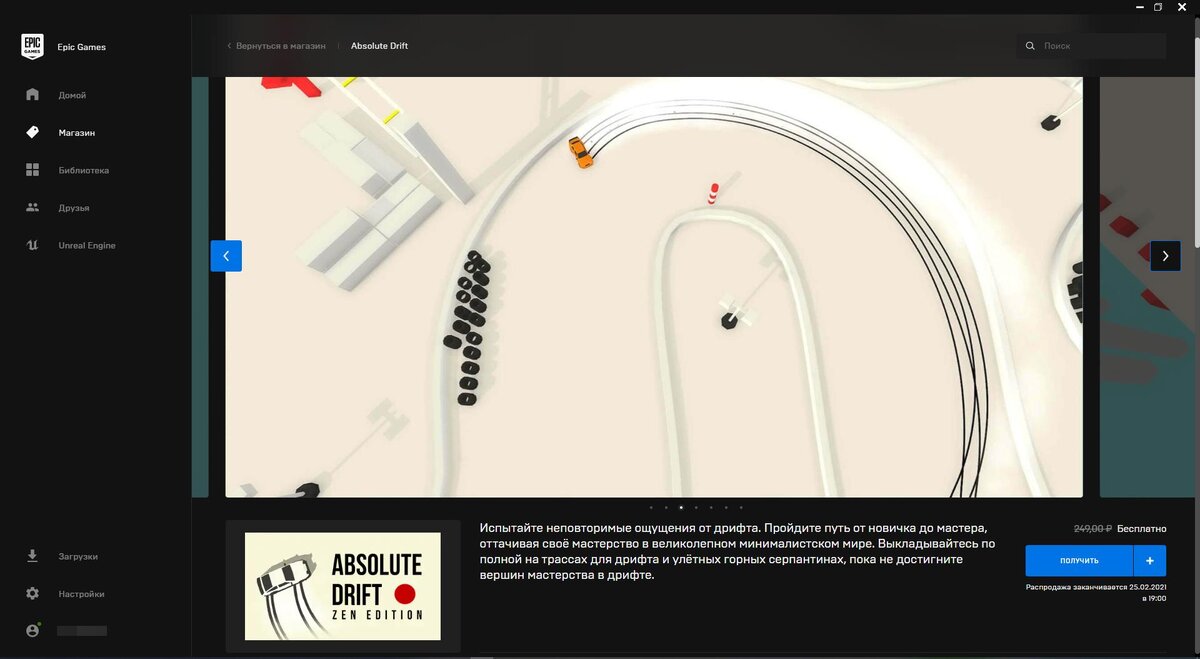Click the main drifting car screenshot
Image resolution: width=1200 pixels, height=659 pixels.
point(654,287)
